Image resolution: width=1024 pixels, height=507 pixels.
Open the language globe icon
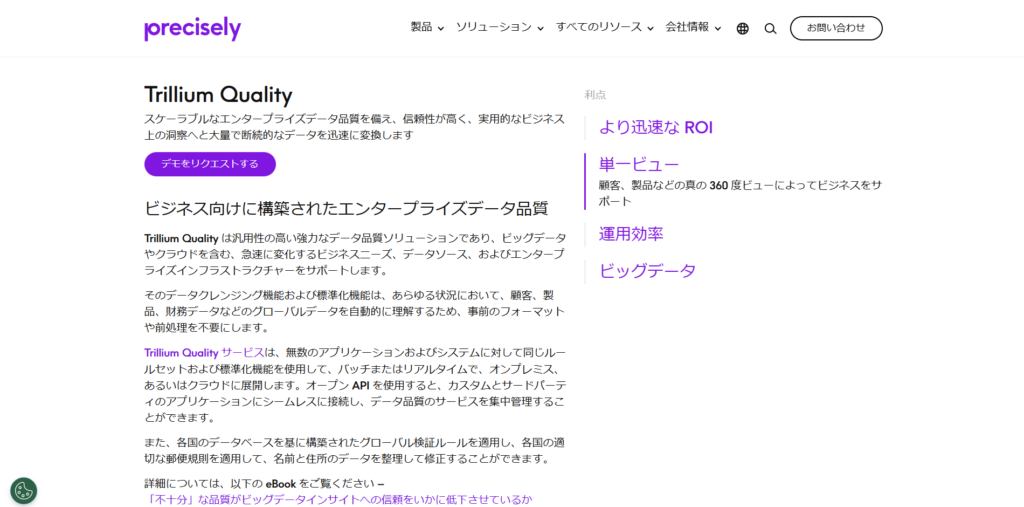click(x=743, y=29)
